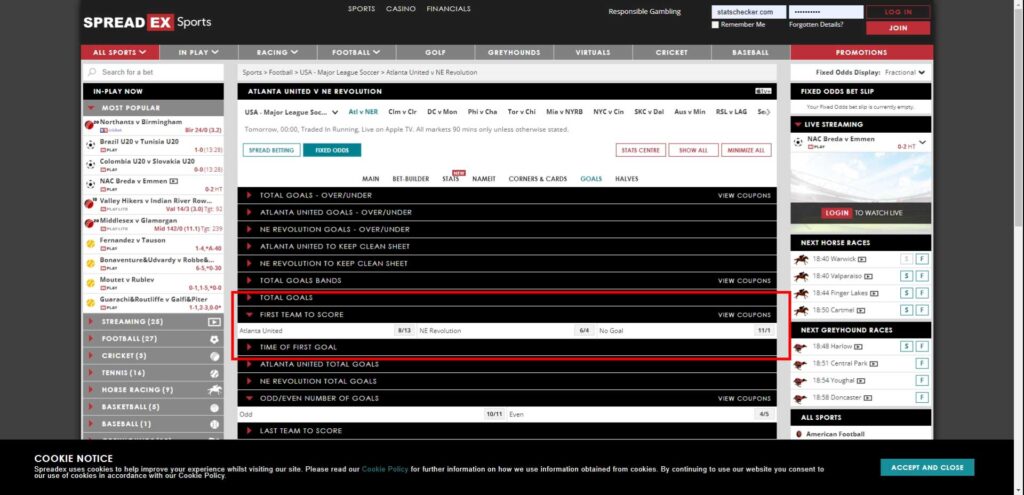The width and height of the screenshot is (1024, 495).
Task: Click the streaming video icon beside Streaming (25)
Action: tap(214, 322)
